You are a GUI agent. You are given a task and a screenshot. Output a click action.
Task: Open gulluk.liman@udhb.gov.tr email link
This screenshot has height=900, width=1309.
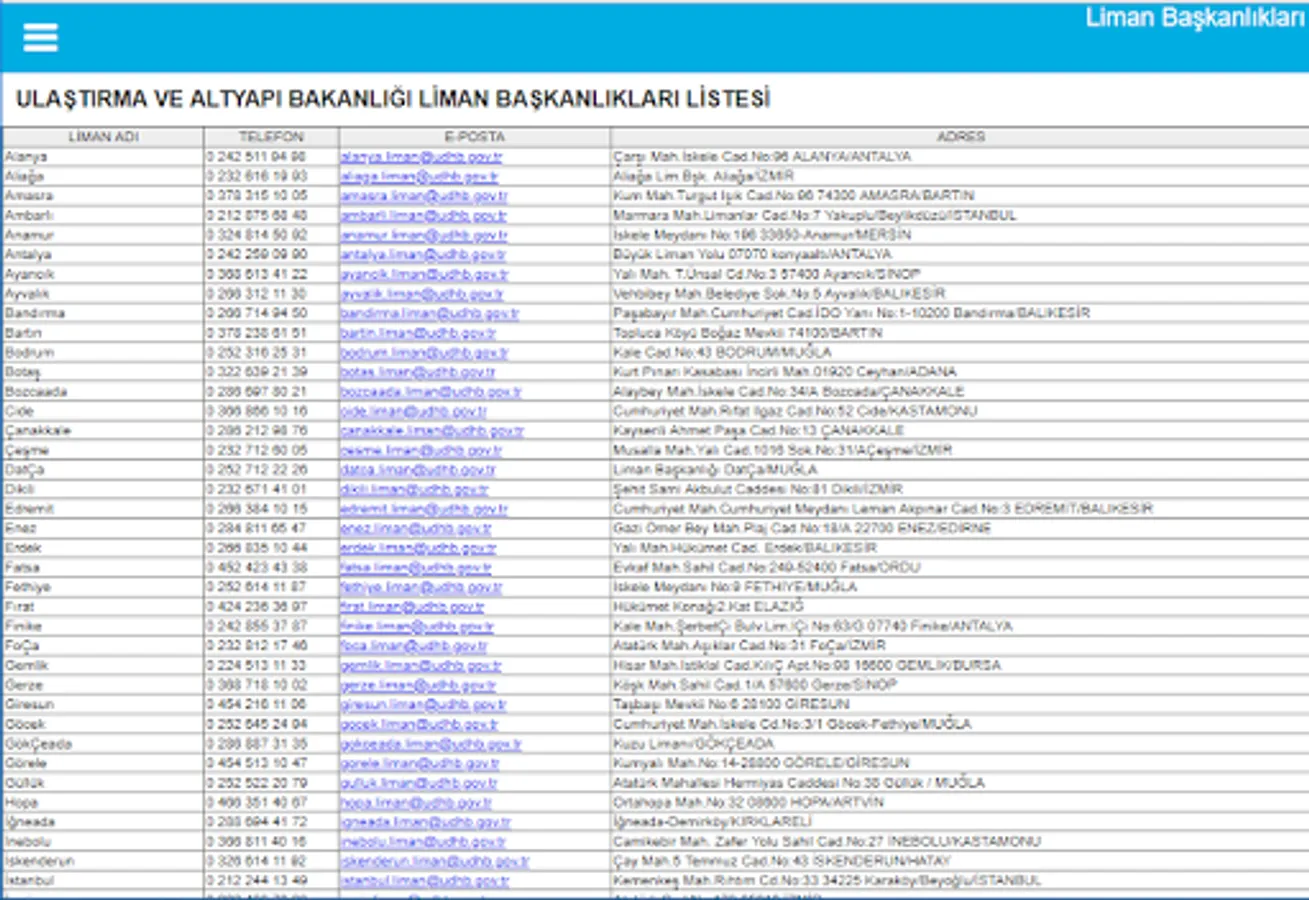click(x=419, y=782)
